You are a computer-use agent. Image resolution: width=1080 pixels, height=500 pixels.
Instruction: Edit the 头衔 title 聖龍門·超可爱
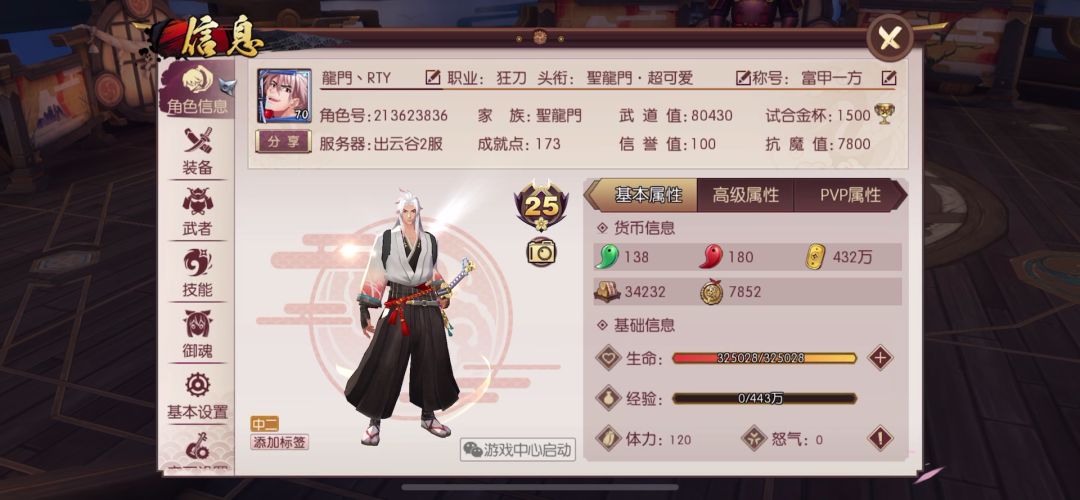coord(742,78)
